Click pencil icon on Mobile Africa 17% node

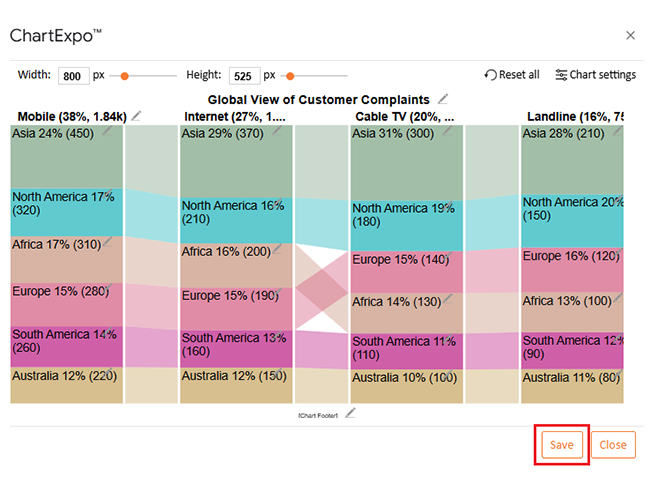tap(107, 241)
